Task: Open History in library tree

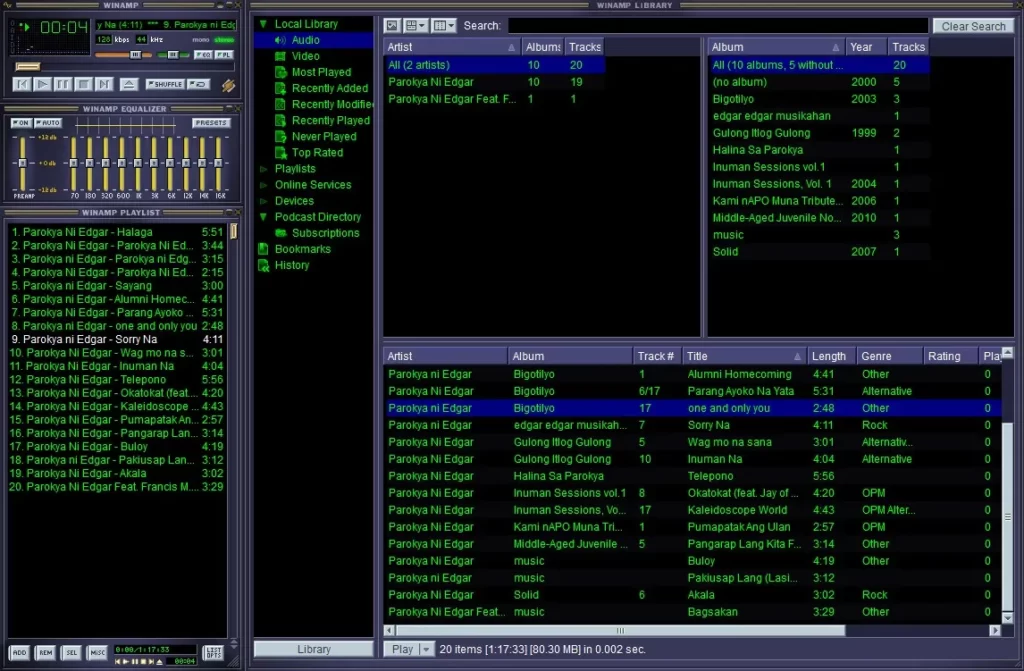Action: pos(291,265)
